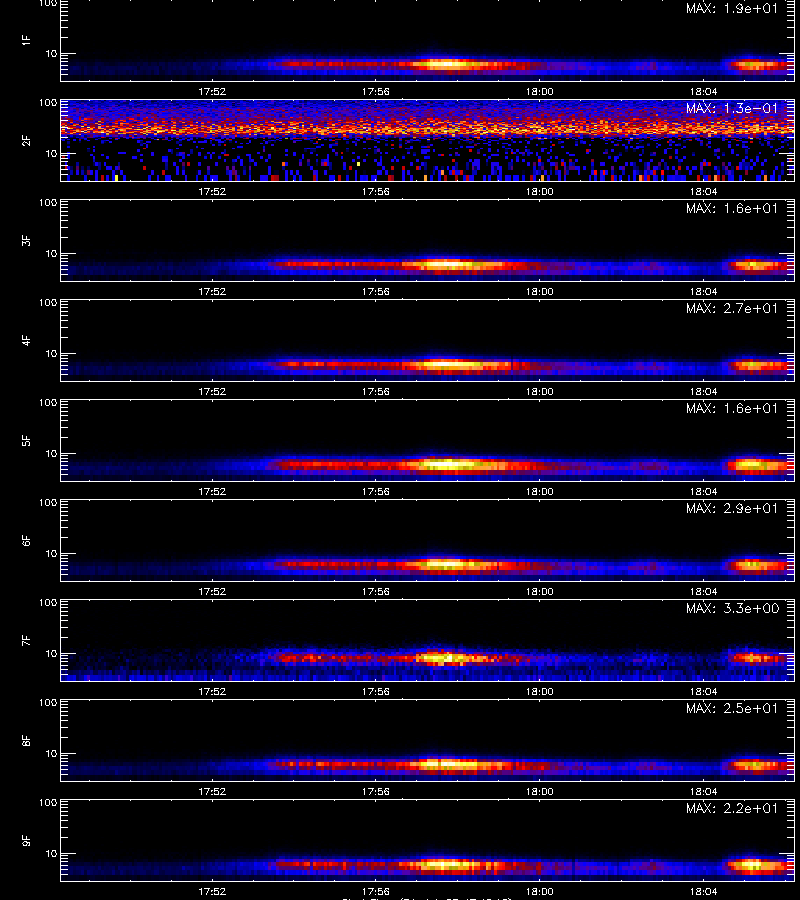Image resolution: width=800 pixels, height=900 pixels.
Task: Click the MAX: 1.6e+01 label in panel 3F
Action: 732,208
